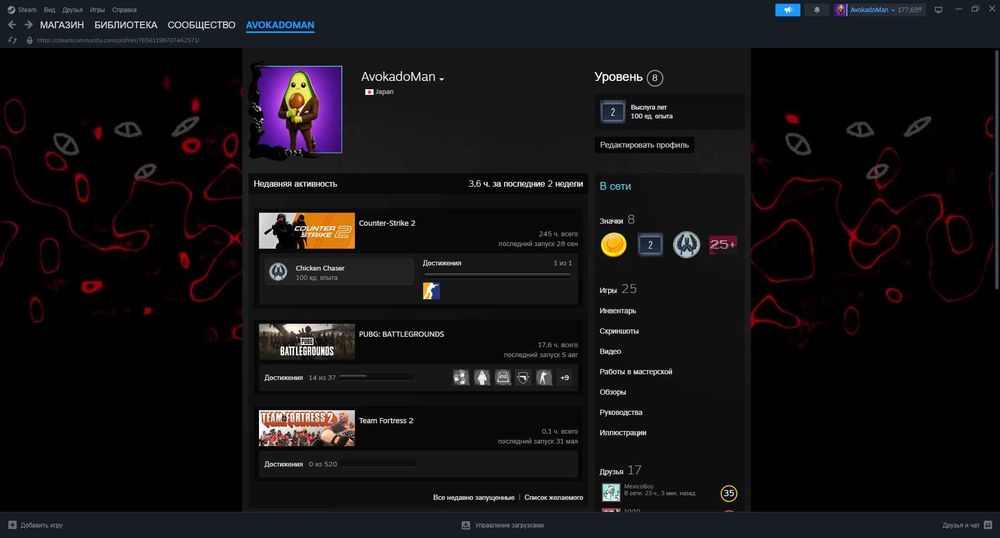Open Все недавно запущенные link
Image resolution: width=1000 pixels, height=538 pixels.
(x=474, y=497)
